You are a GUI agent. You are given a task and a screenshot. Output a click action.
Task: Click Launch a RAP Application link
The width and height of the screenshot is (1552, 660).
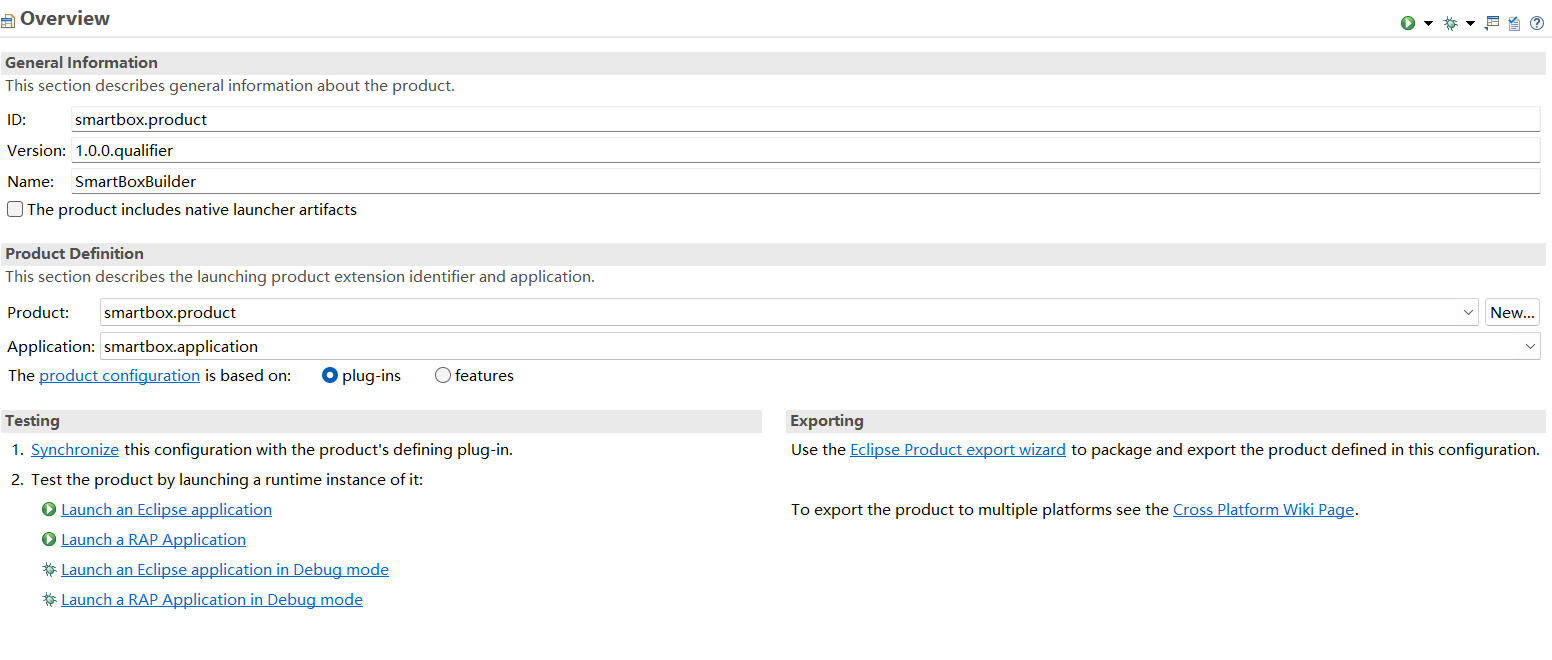[x=153, y=540]
